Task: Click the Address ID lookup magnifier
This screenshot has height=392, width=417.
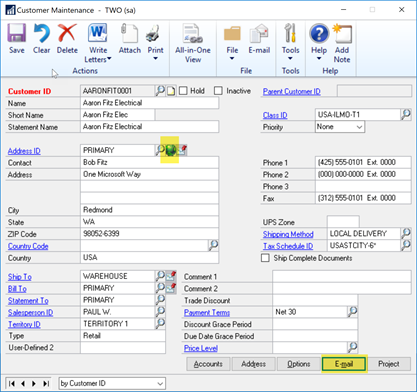Action: 160,150
